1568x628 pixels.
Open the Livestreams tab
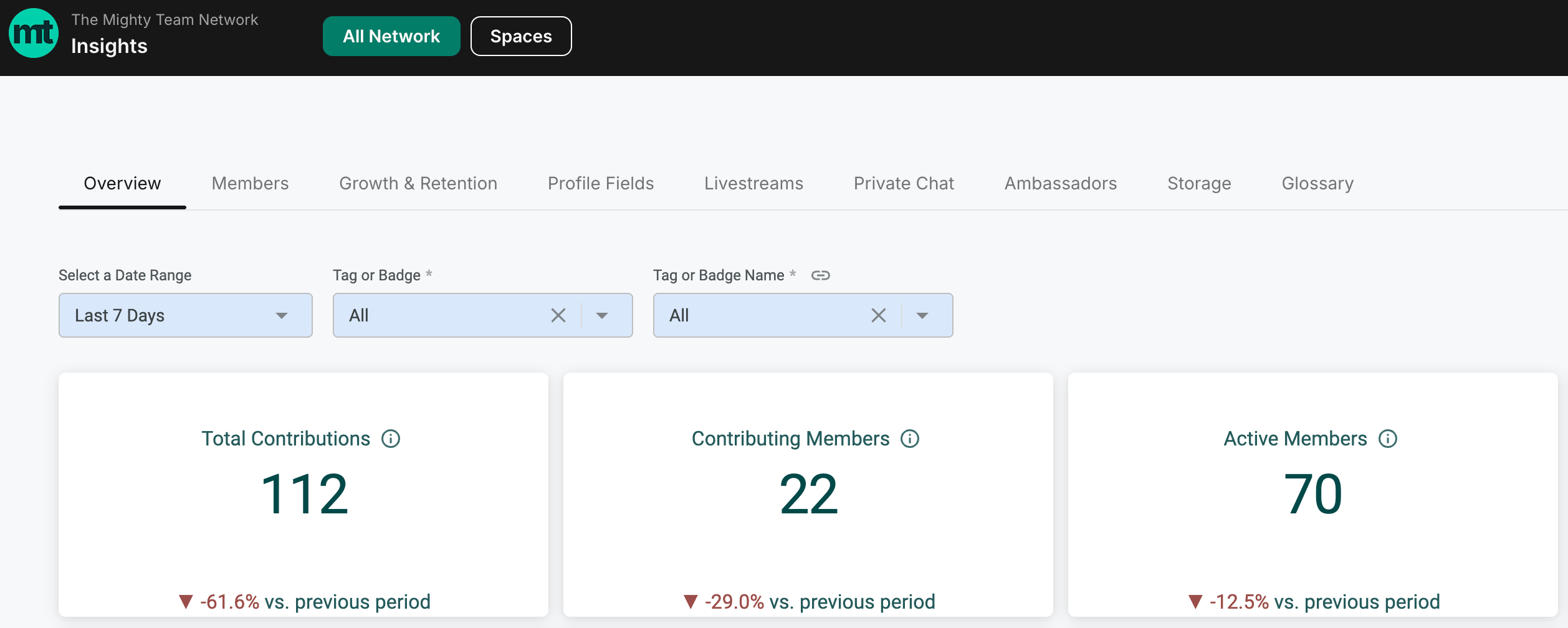coord(753,183)
